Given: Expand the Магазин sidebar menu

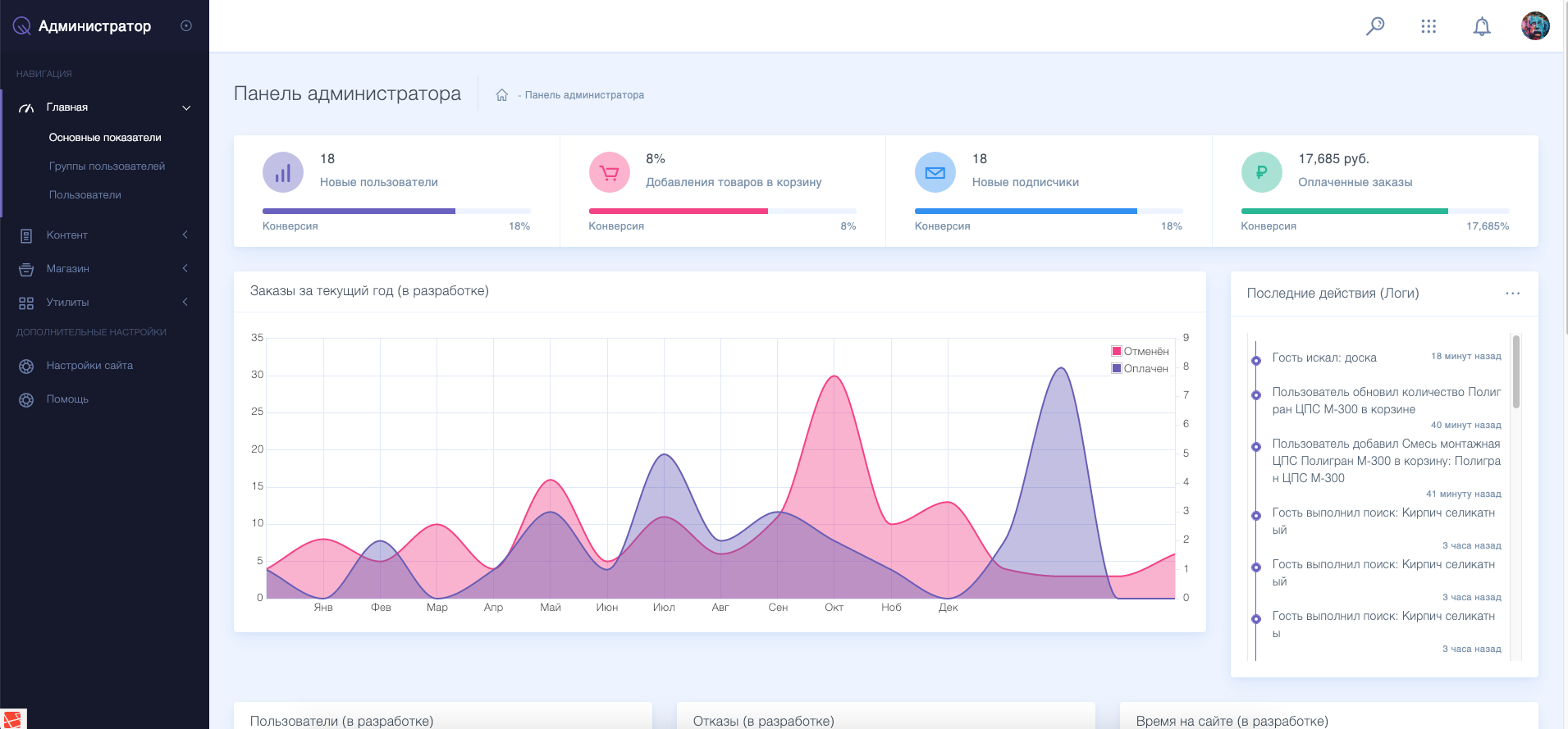Looking at the screenshot, I should (x=104, y=269).
